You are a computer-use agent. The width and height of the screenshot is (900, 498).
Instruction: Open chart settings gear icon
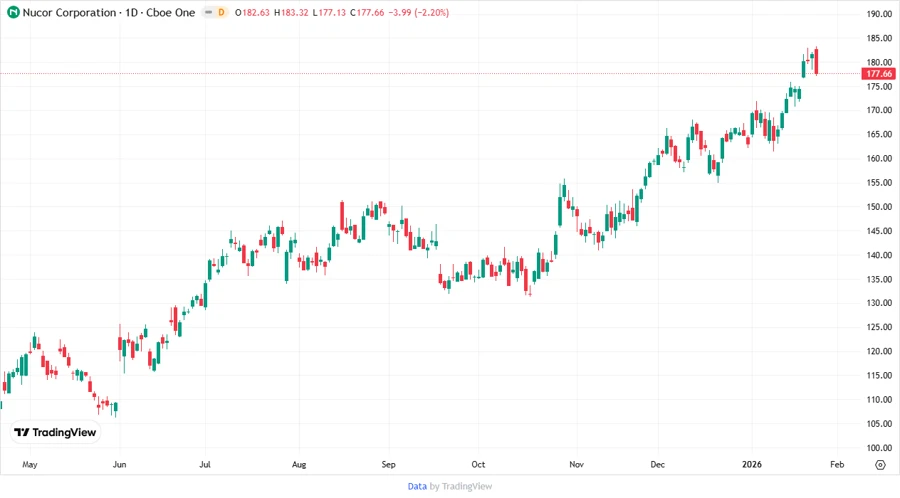880,465
